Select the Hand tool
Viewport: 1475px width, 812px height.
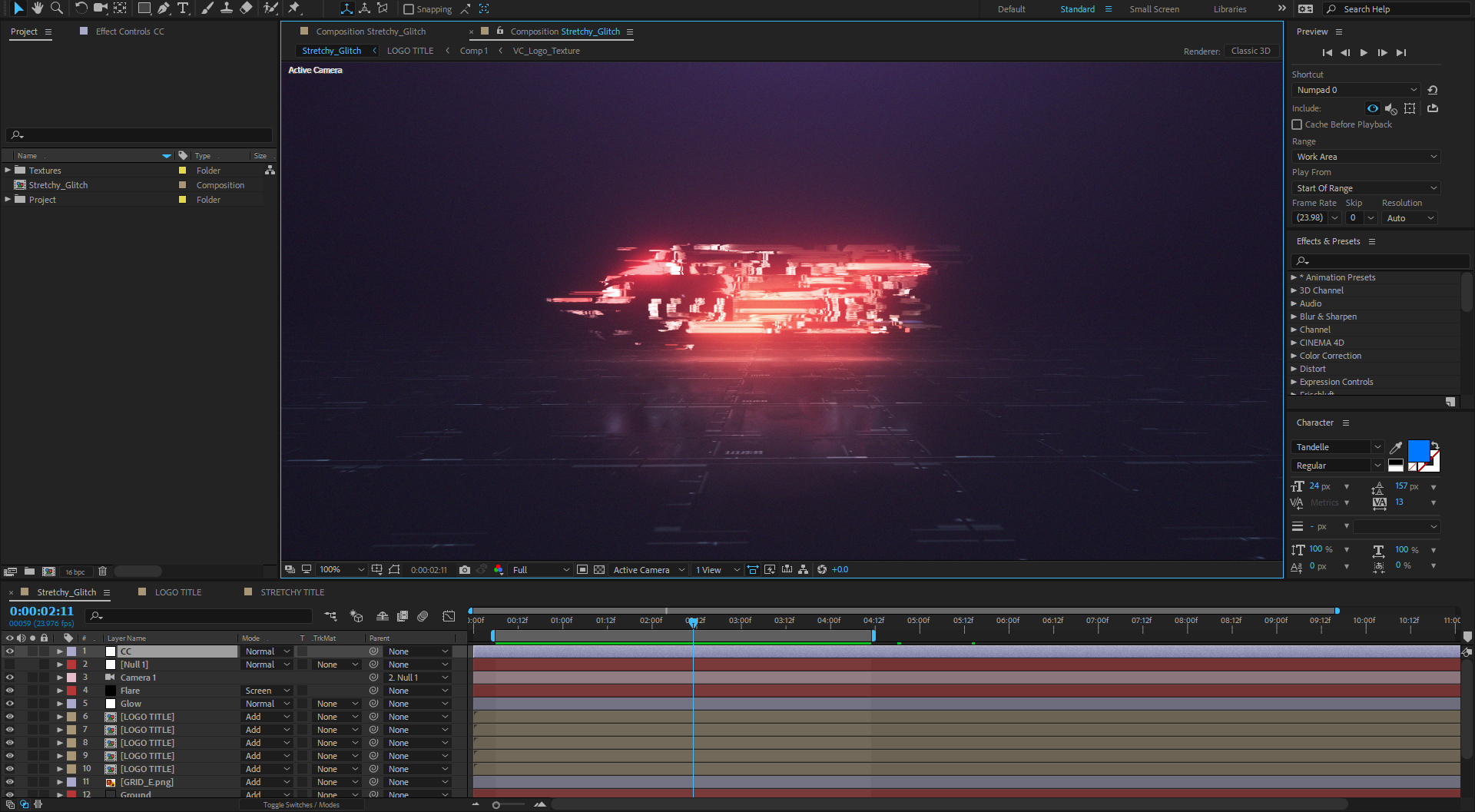pos(37,8)
